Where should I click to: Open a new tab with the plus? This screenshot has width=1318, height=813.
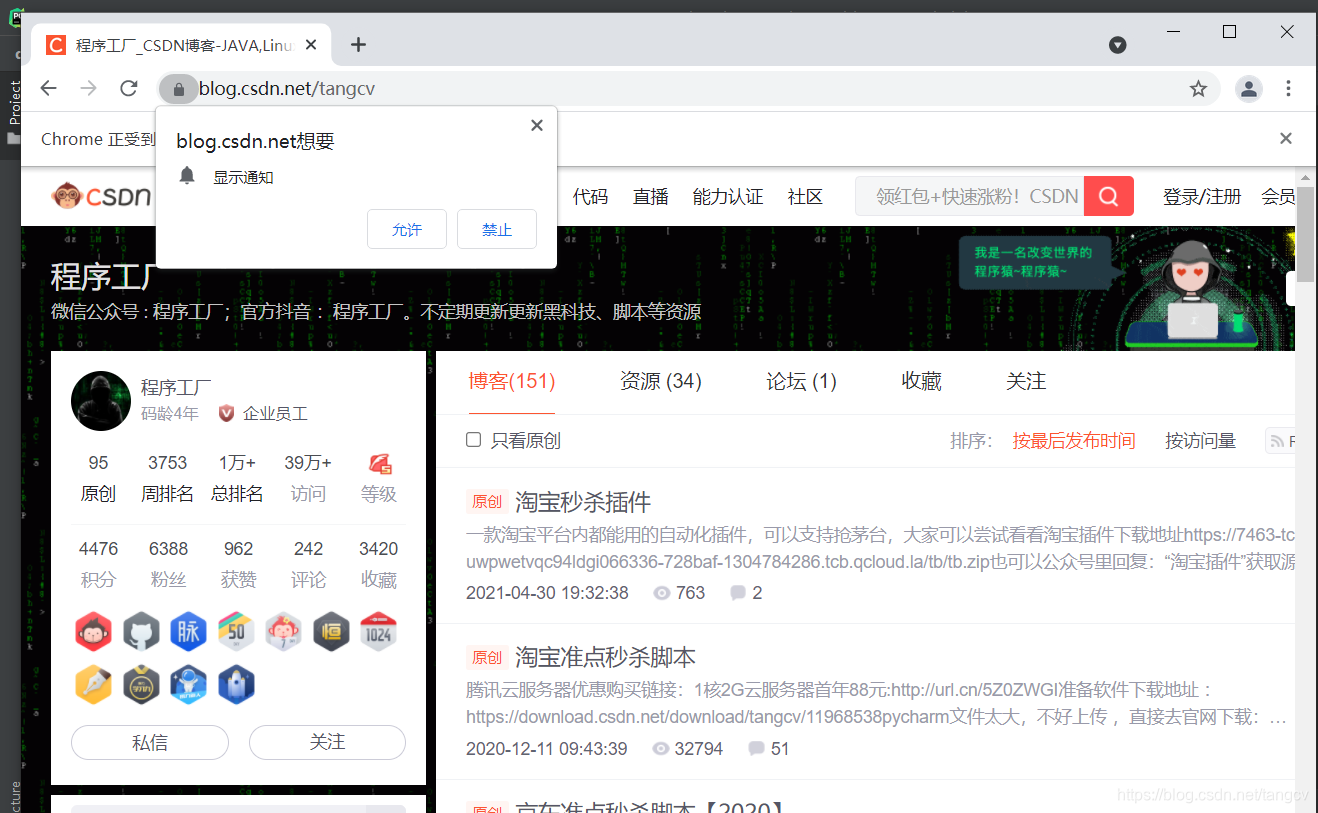pos(358,44)
